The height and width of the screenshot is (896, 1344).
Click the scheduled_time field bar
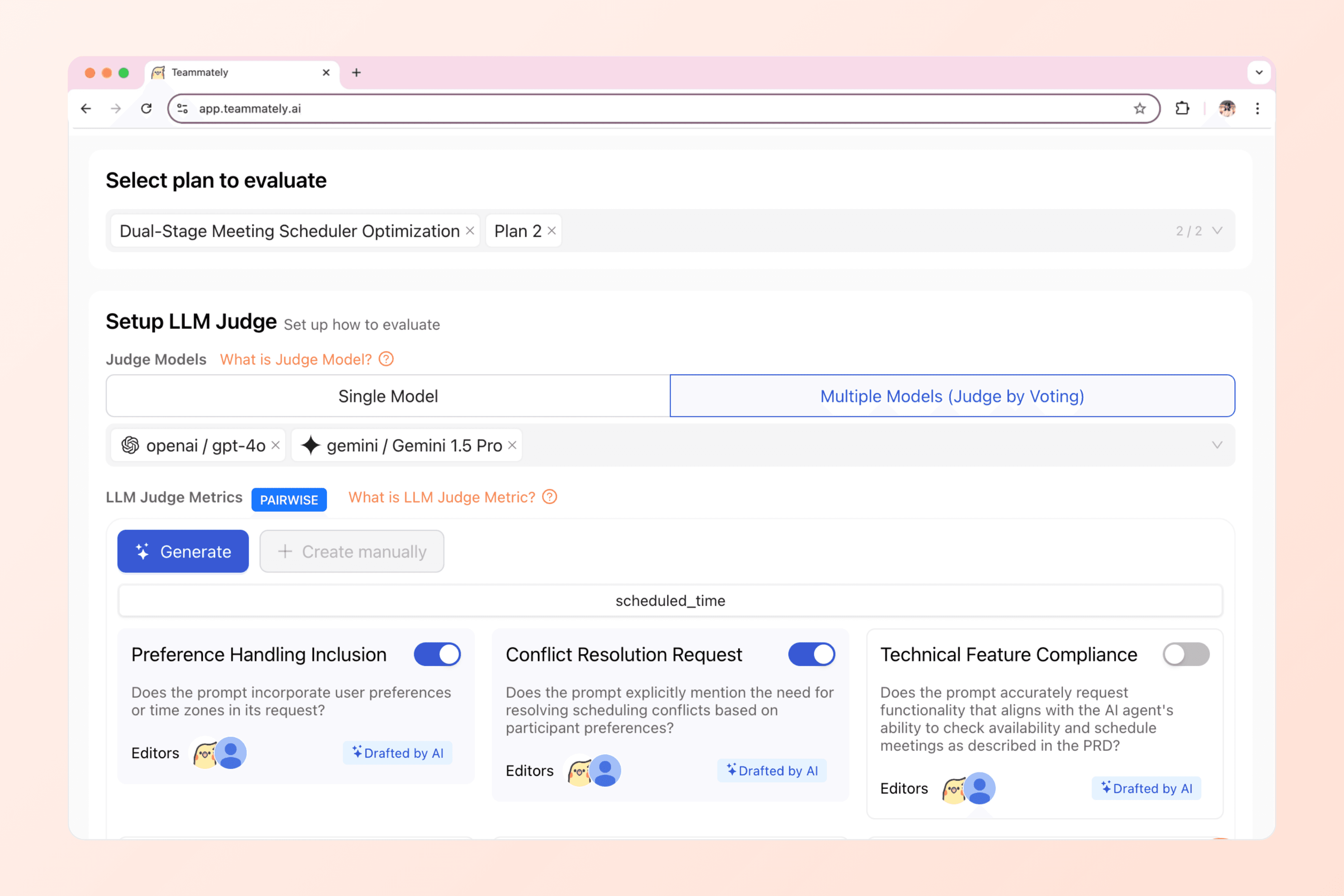[x=670, y=601]
